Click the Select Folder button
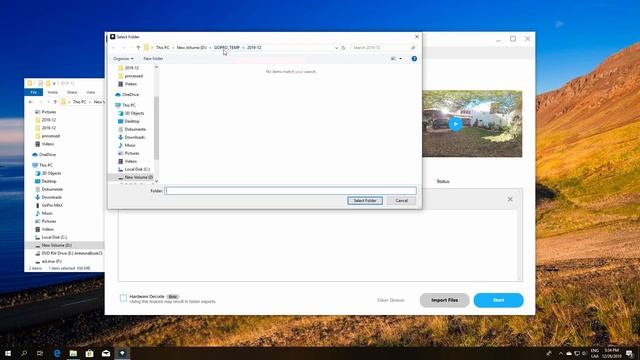The image size is (640, 360). click(365, 200)
